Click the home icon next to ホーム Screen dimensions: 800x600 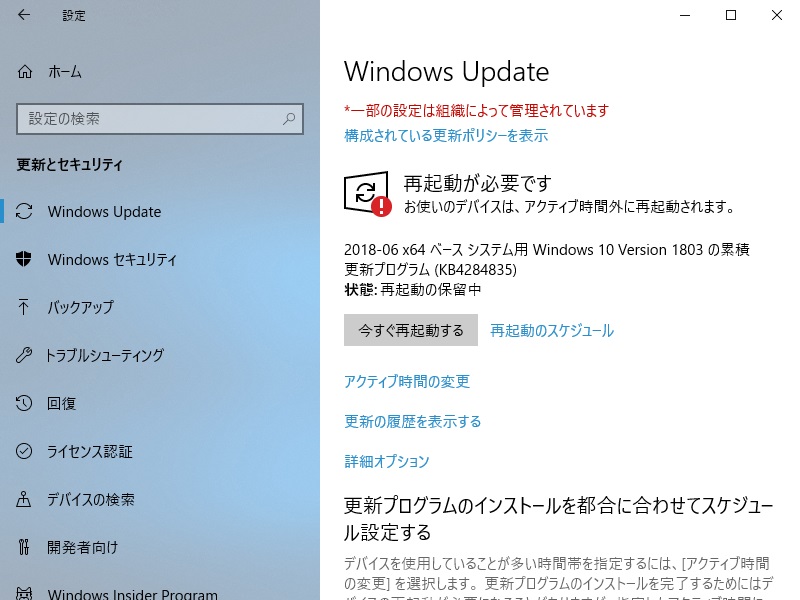pos(24,71)
